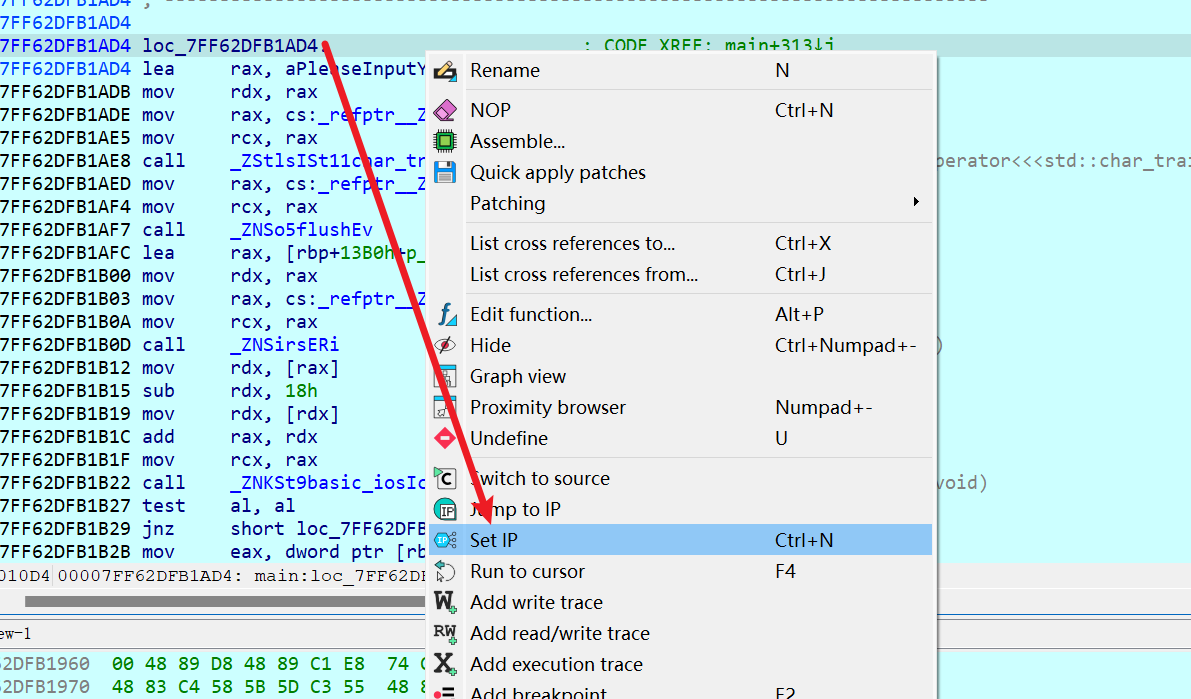Viewport: 1191px width, 699px height.
Task: Click the _ZNSirsERi call target
Action: click(285, 345)
